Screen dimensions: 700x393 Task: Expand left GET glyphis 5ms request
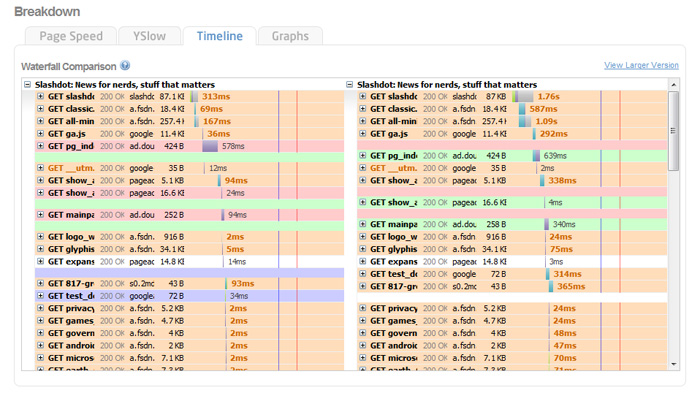[x=41, y=249]
